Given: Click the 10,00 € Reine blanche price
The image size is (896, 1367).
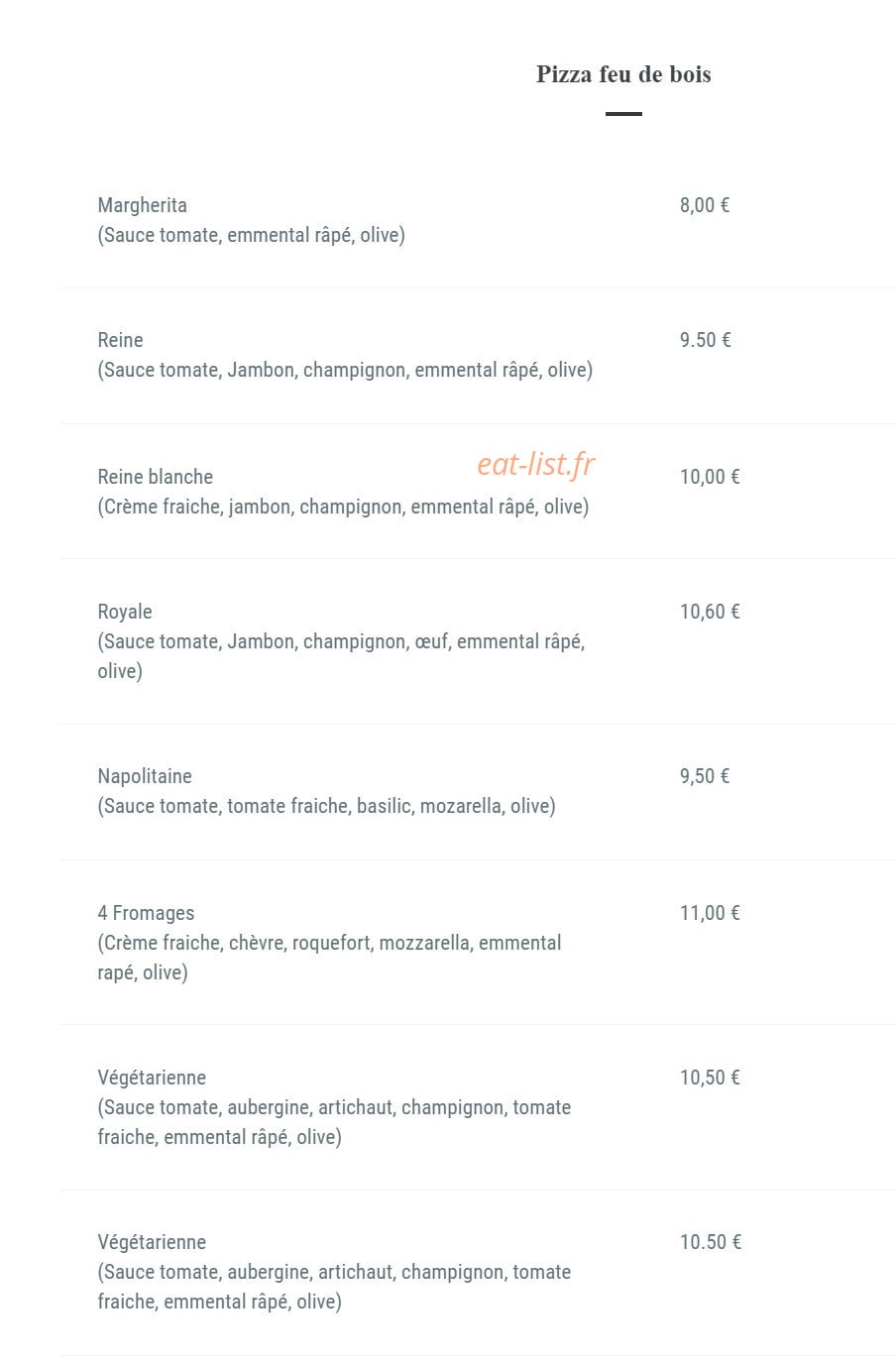Looking at the screenshot, I should (x=710, y=477).
